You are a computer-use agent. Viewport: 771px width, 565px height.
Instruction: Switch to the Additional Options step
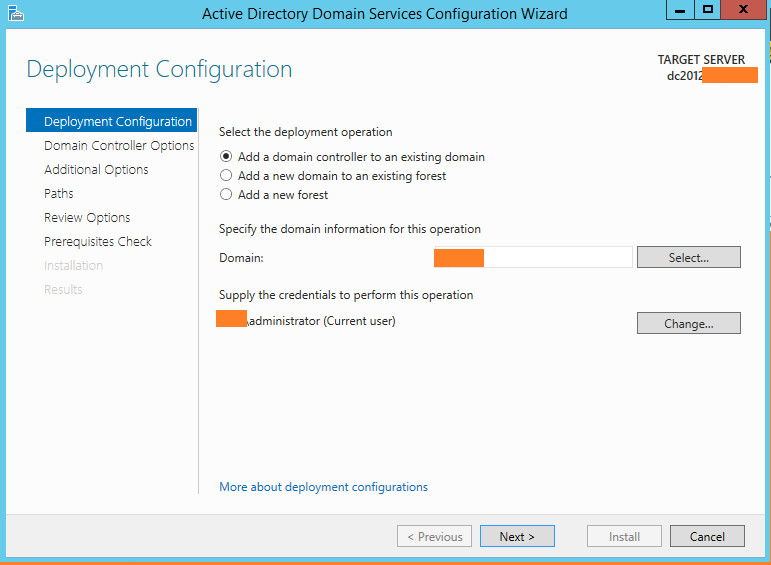tap(96, 170)
